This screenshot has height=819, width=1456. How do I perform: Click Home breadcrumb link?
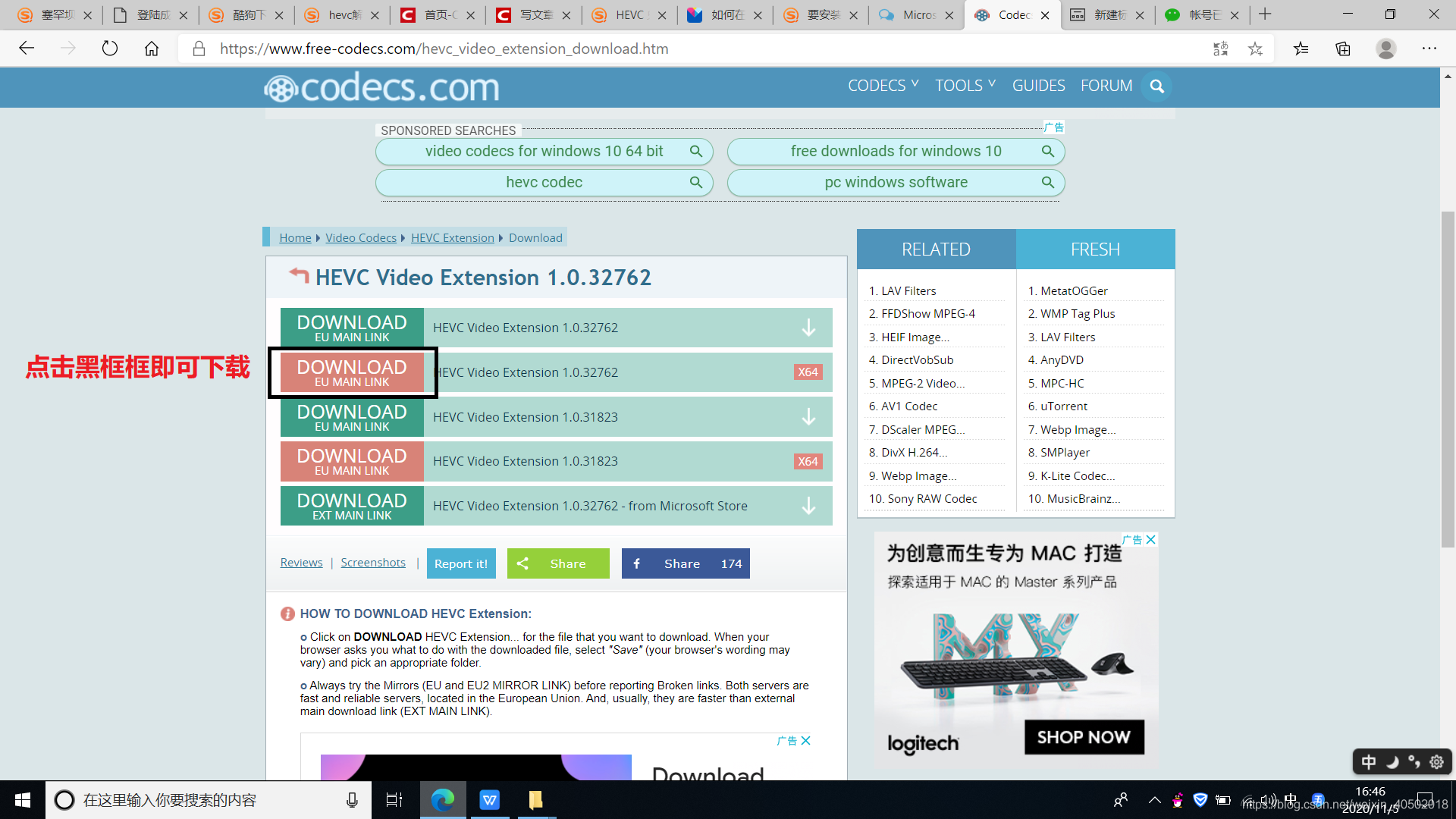point(295,238)
